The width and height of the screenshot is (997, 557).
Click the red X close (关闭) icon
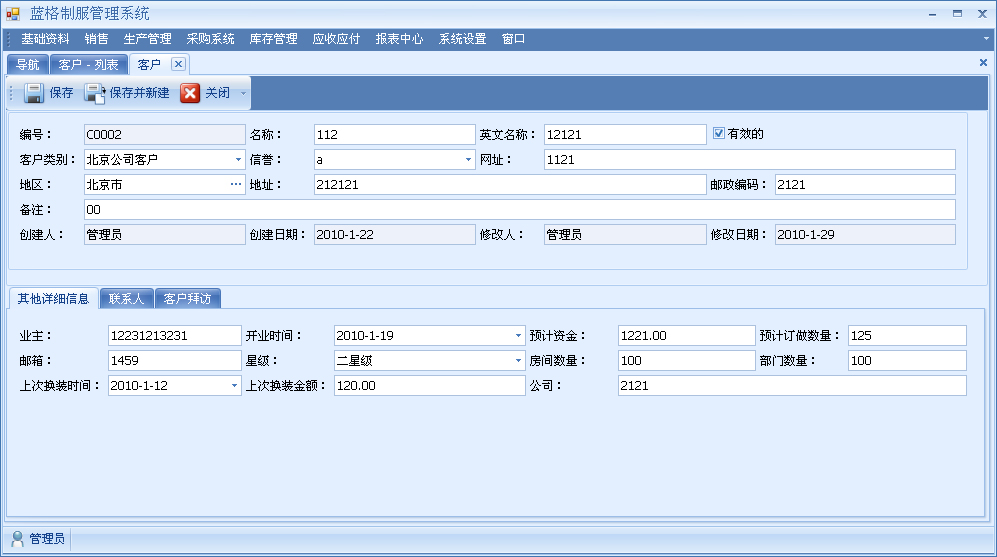[190, 93]
